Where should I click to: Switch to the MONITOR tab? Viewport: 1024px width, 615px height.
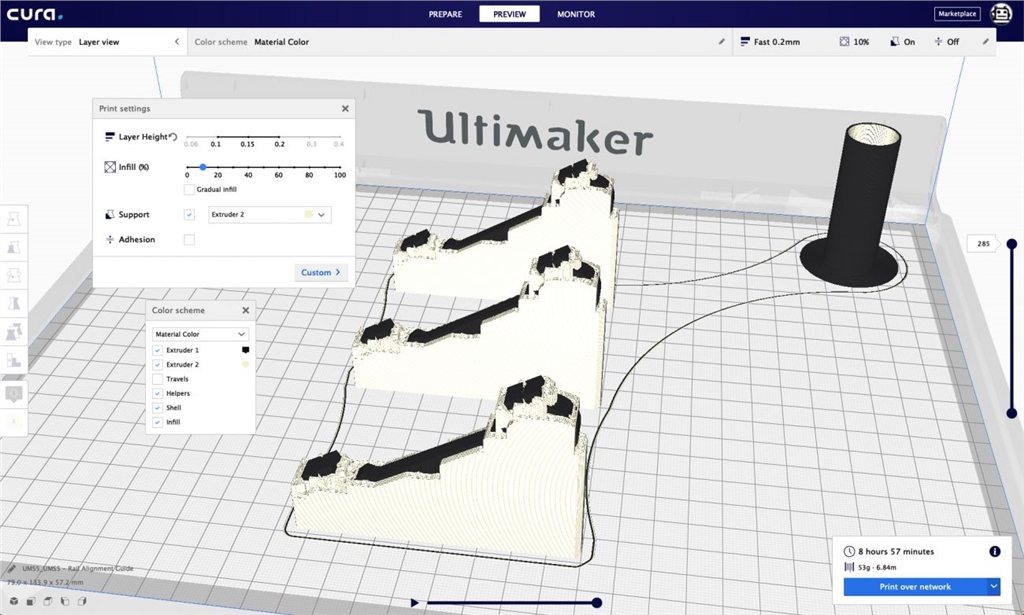coord(576,14)
